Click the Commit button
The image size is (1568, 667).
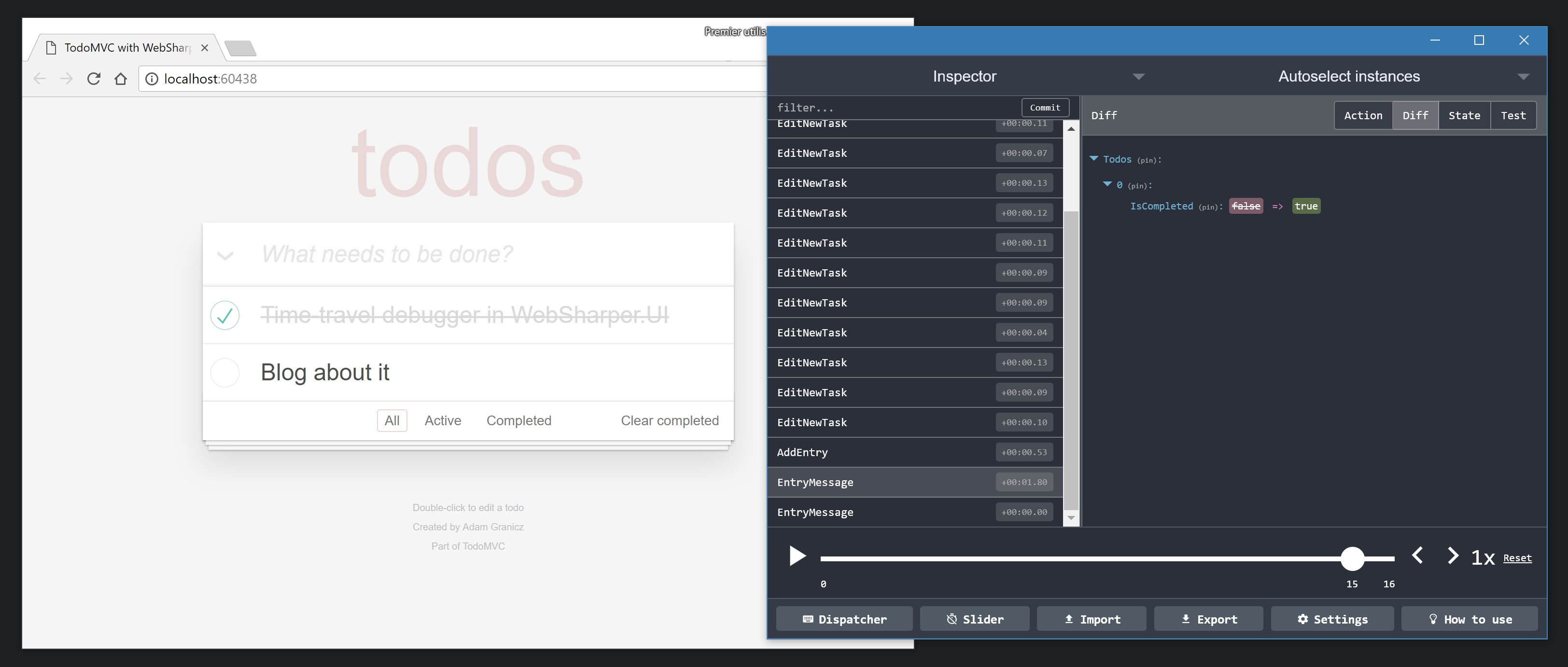point(1044,107)
